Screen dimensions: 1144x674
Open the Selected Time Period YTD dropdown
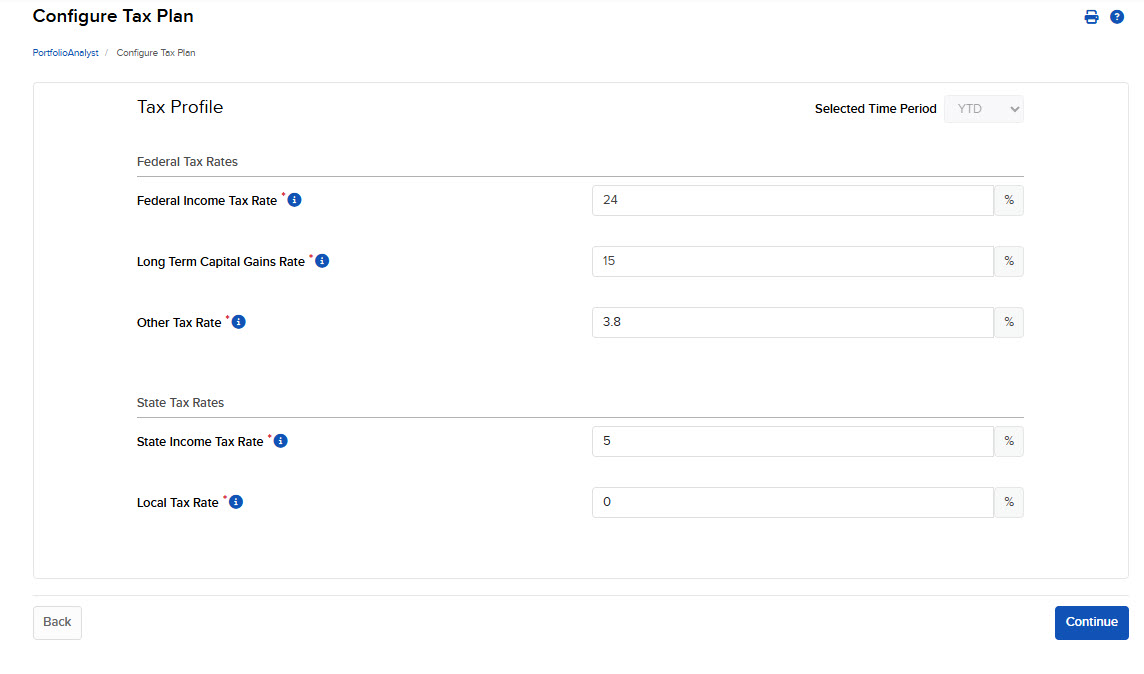point(983,108)
